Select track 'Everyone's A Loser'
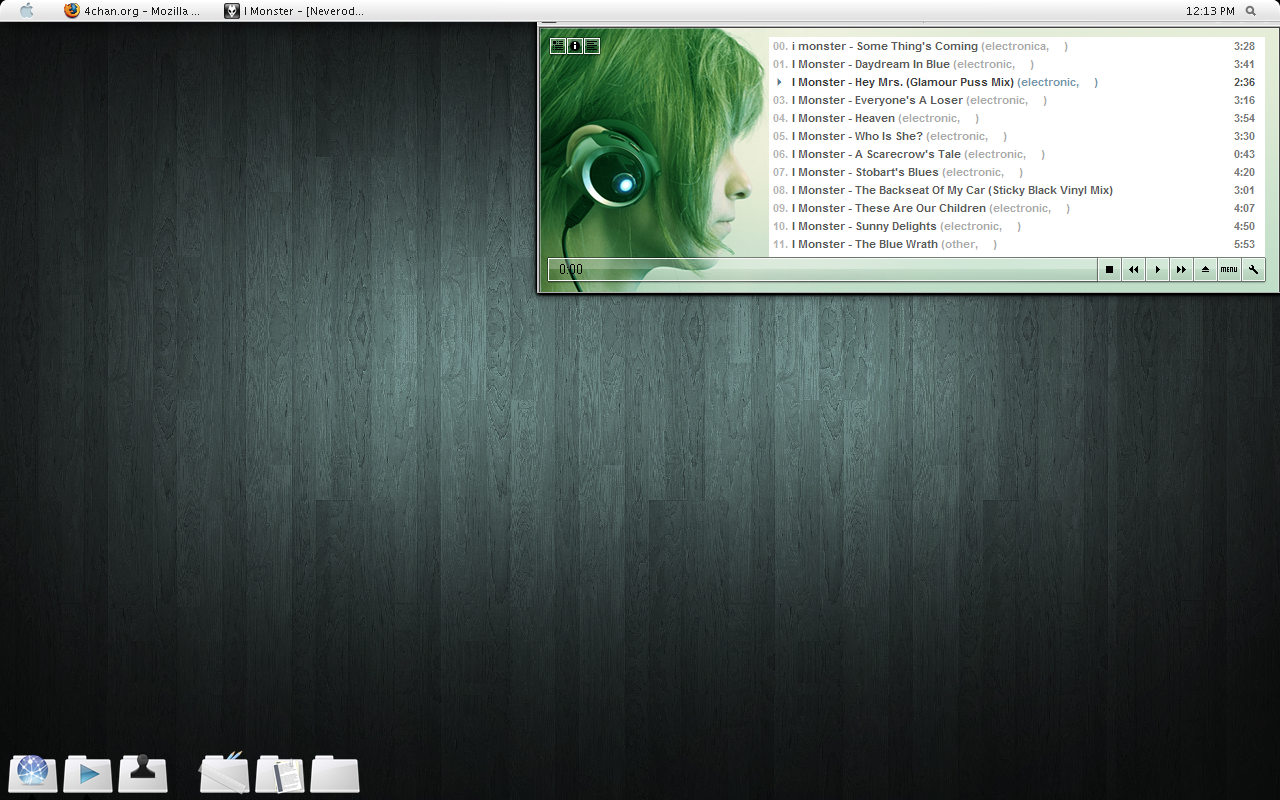This screenshot has height=800, width=1280. click(1016, 100)
